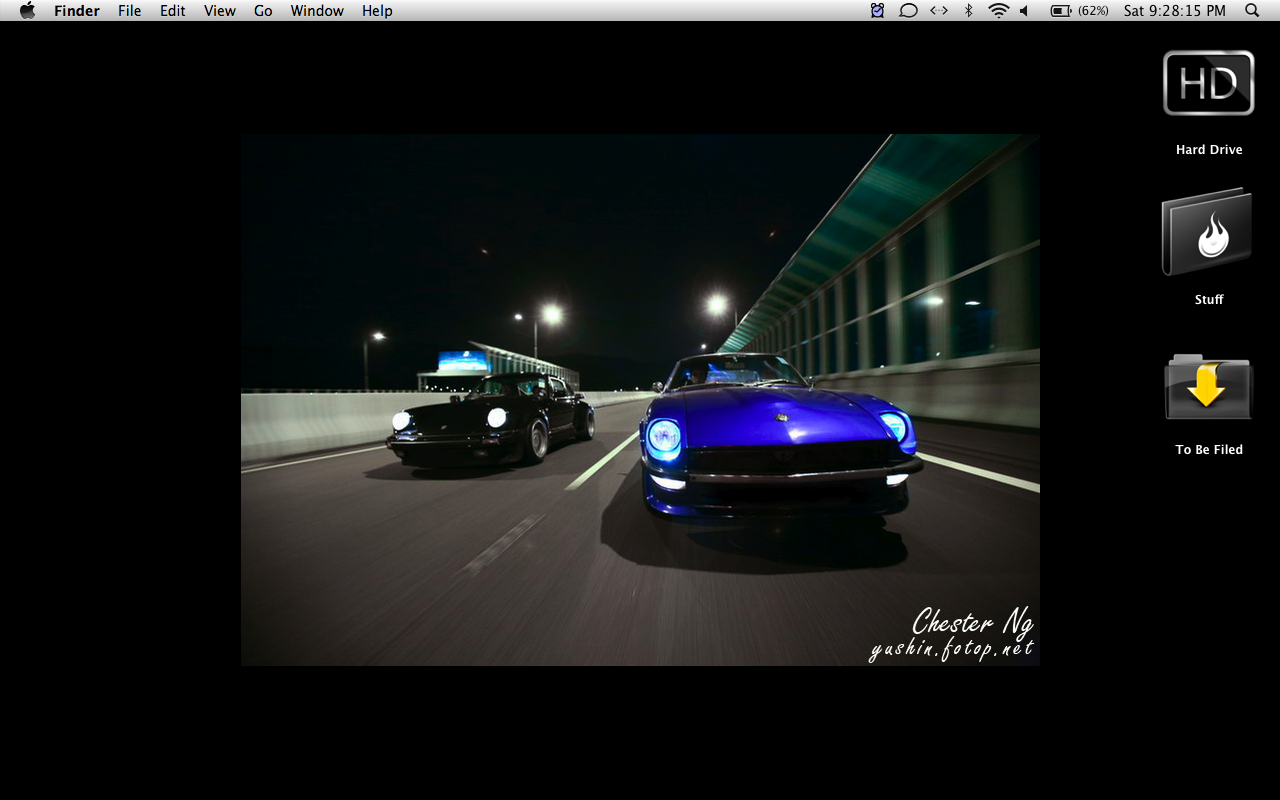The width and height of the screenshot is (1280, 800).
Task: Open the Window menu
Action: tap(317, 11)
